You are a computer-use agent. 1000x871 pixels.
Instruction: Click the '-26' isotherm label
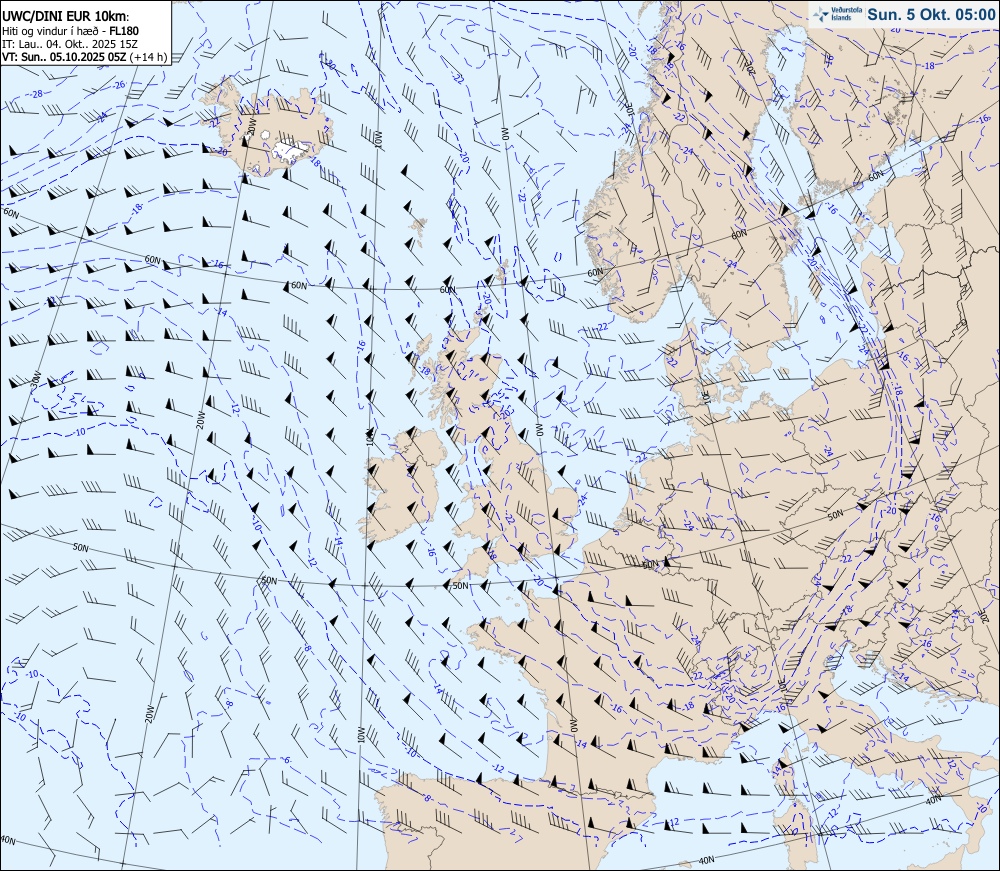point(119,84)
